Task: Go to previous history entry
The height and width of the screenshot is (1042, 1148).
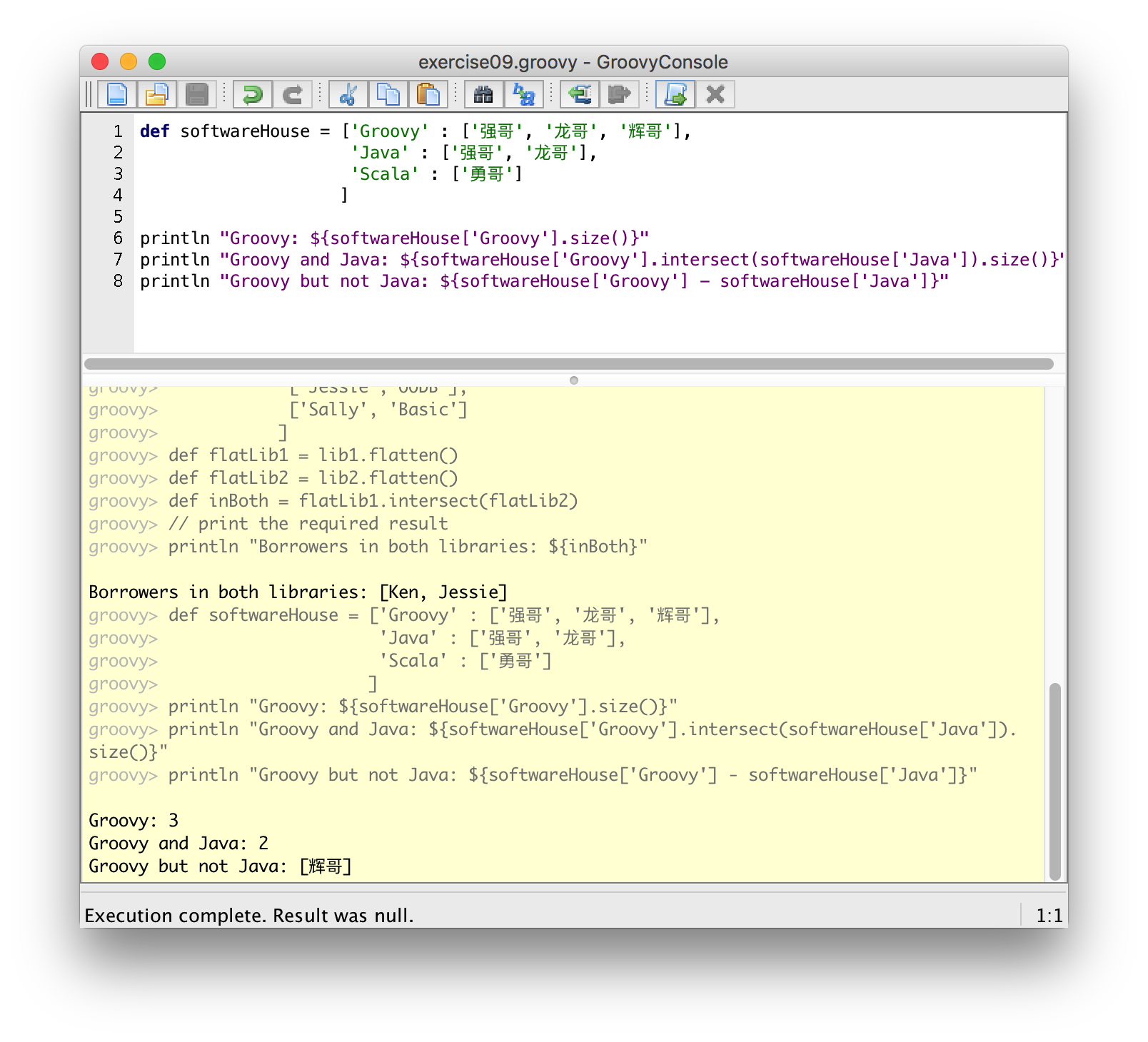Action: click(x=580, y=94)
